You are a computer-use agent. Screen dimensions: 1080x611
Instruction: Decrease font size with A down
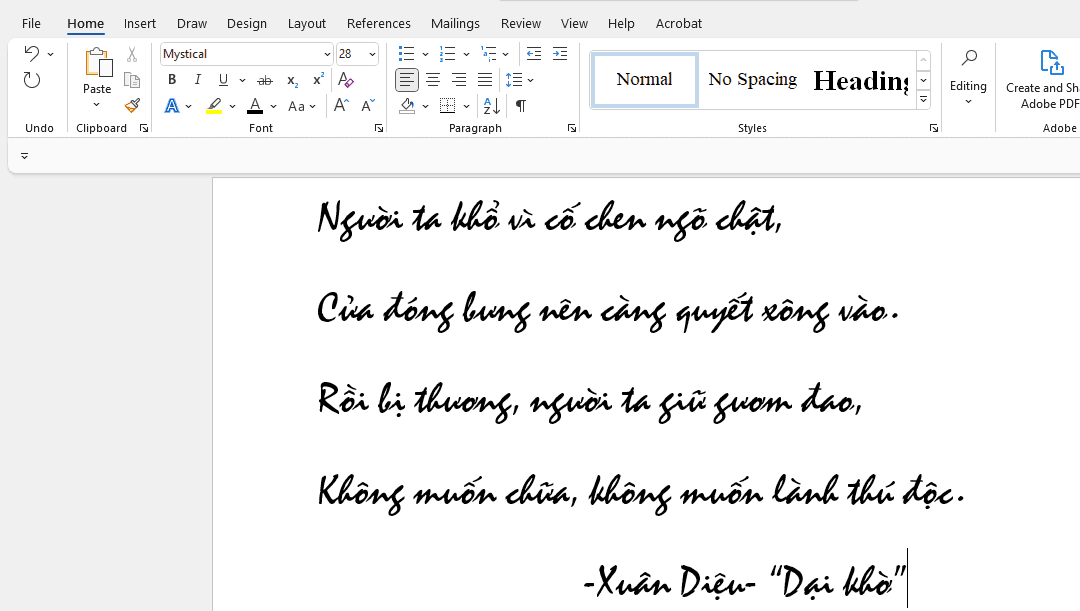(x=368, y=105)
